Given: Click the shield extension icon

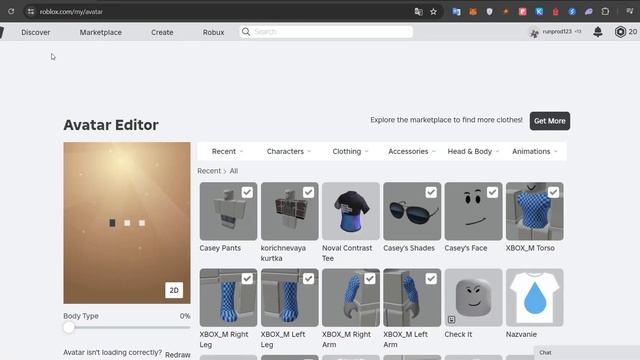Looking at the screenshot, I should 489,12.
